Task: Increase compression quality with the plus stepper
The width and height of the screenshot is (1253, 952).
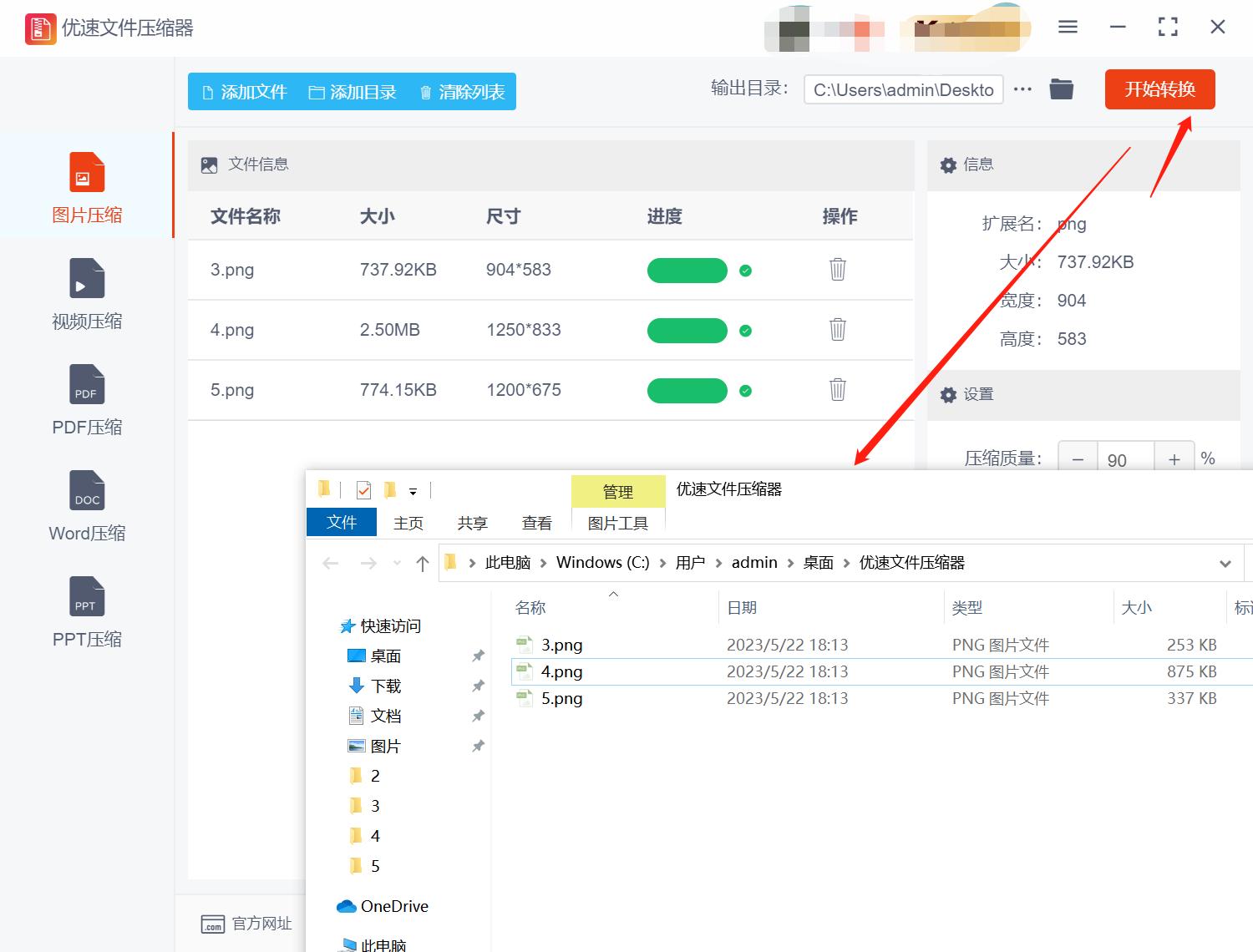Action: click(1174, 458)
